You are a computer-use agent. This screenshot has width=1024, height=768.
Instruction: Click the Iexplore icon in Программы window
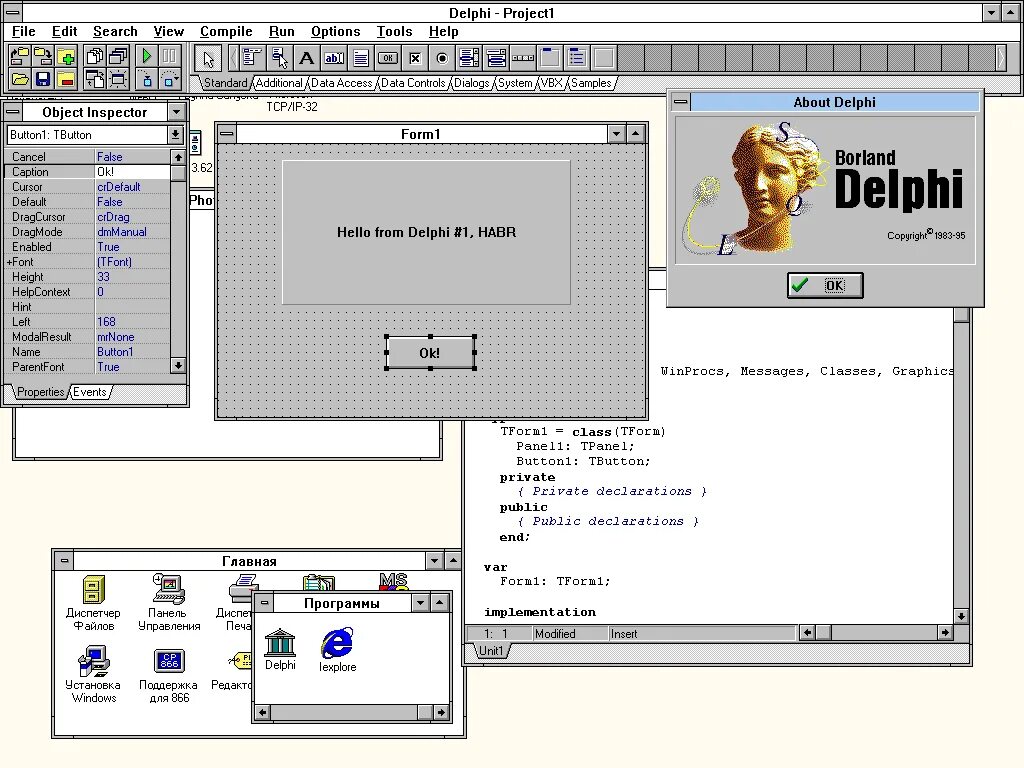point(338,650)
